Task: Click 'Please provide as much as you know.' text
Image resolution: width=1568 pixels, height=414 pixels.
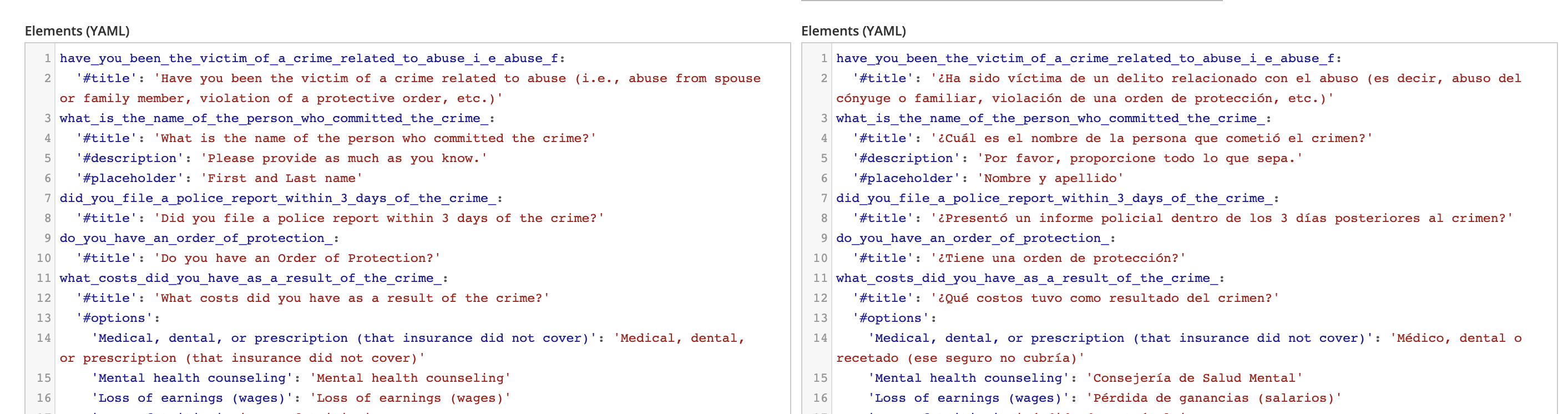Action: click(x=344, y=158)
